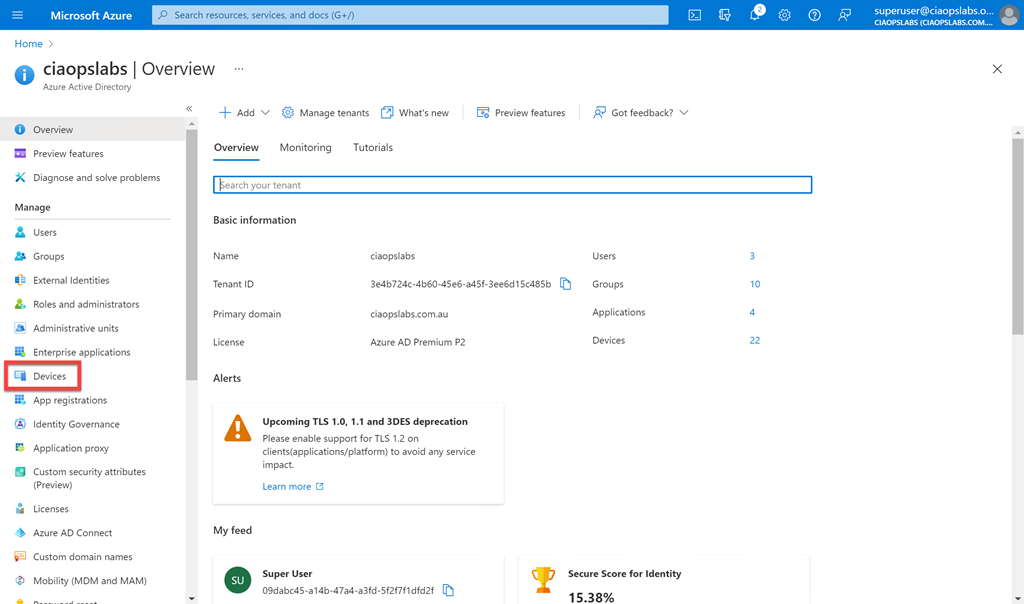Open the notifications bell icon
Image resolution: width=1024 pixels, height=604 pixels.
tap(755, 15)
